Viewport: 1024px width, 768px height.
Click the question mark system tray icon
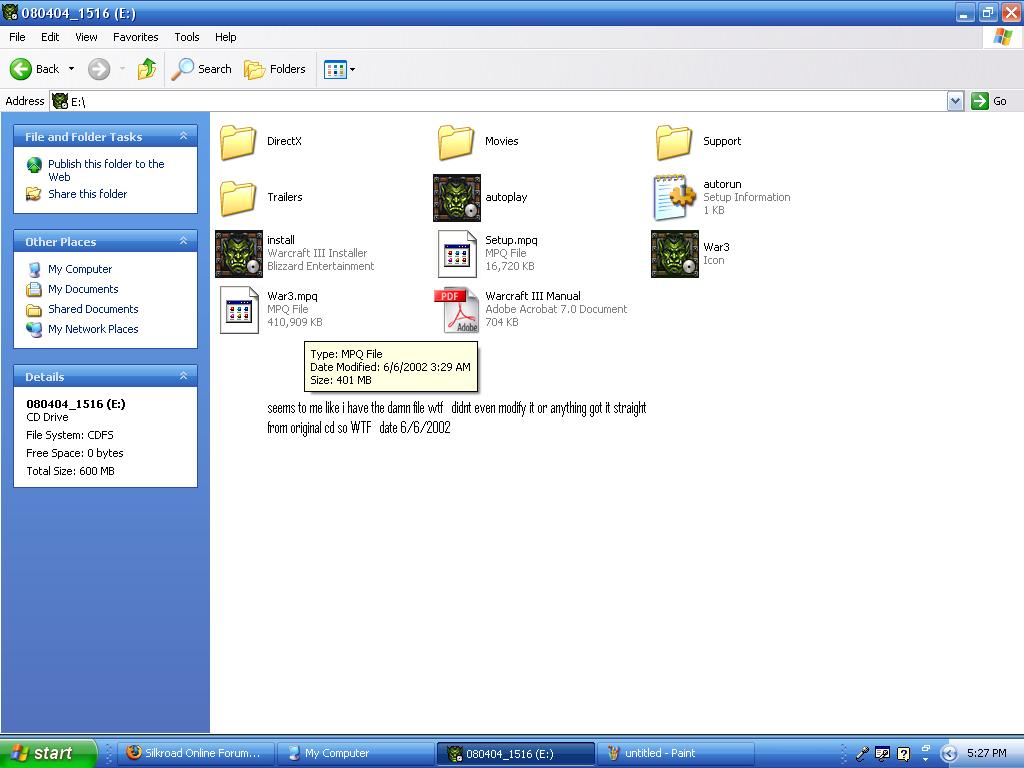(x=903, y=754)
